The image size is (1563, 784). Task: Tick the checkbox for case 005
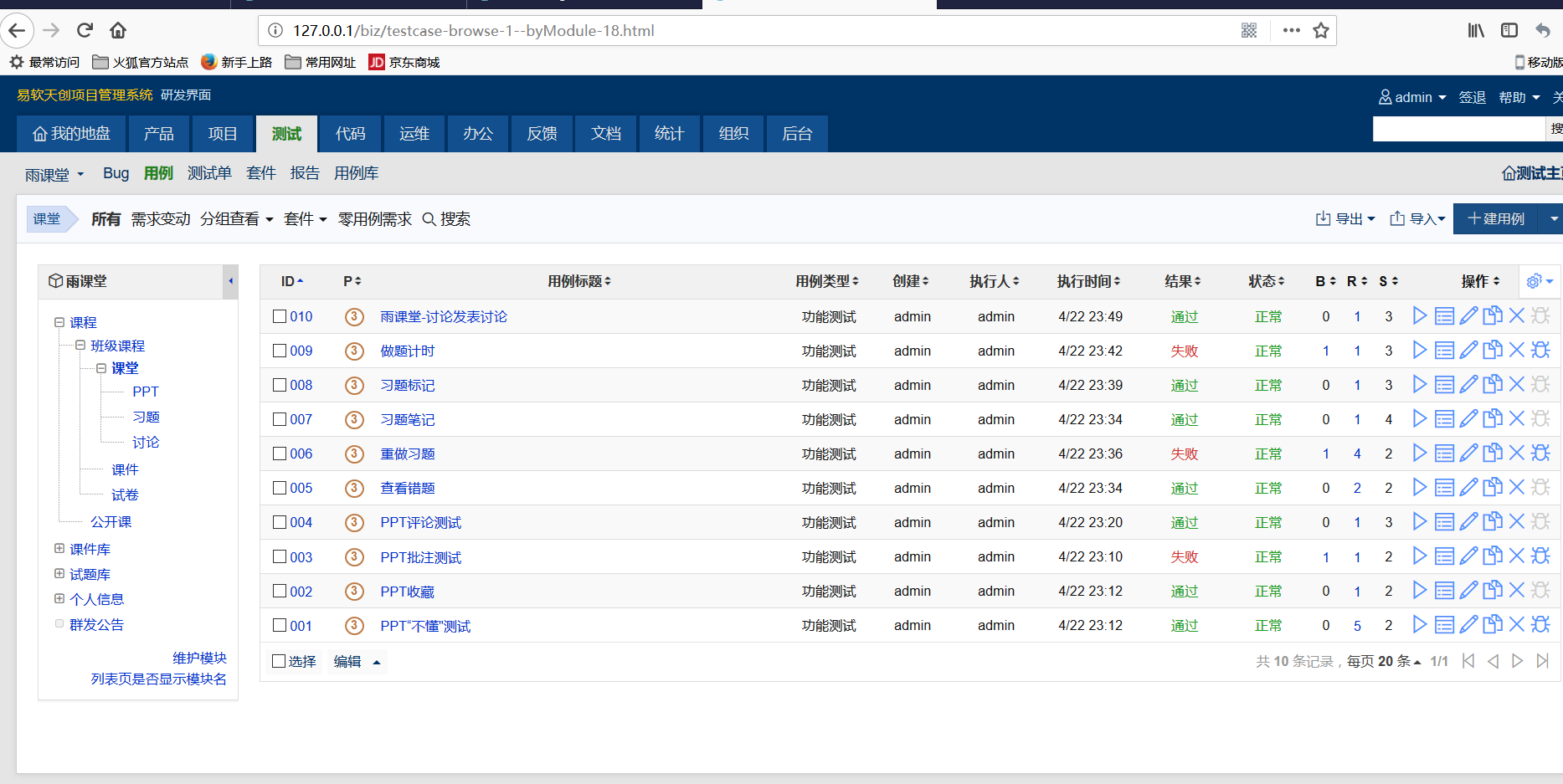(x=280, y=488)
